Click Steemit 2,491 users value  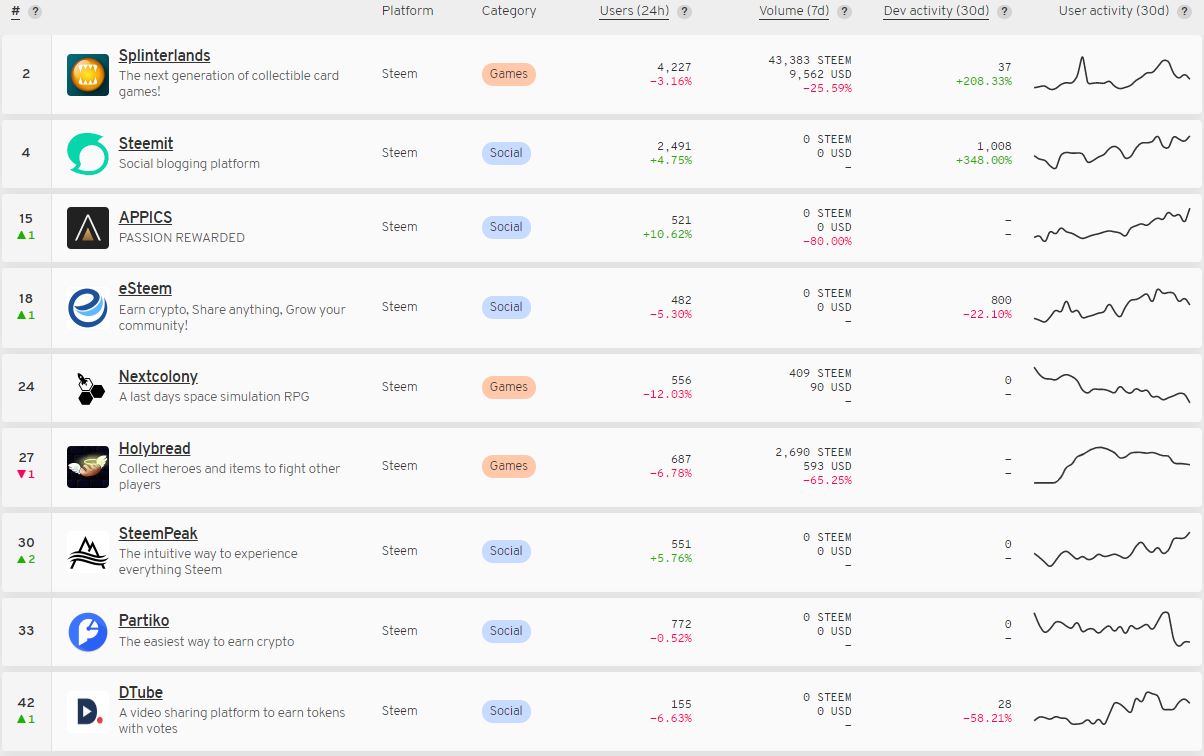(674, 147)
